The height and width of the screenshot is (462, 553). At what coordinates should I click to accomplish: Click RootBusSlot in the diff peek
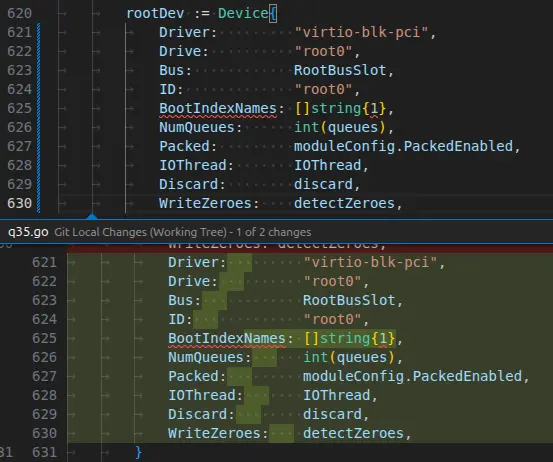(x=349, y=300)
